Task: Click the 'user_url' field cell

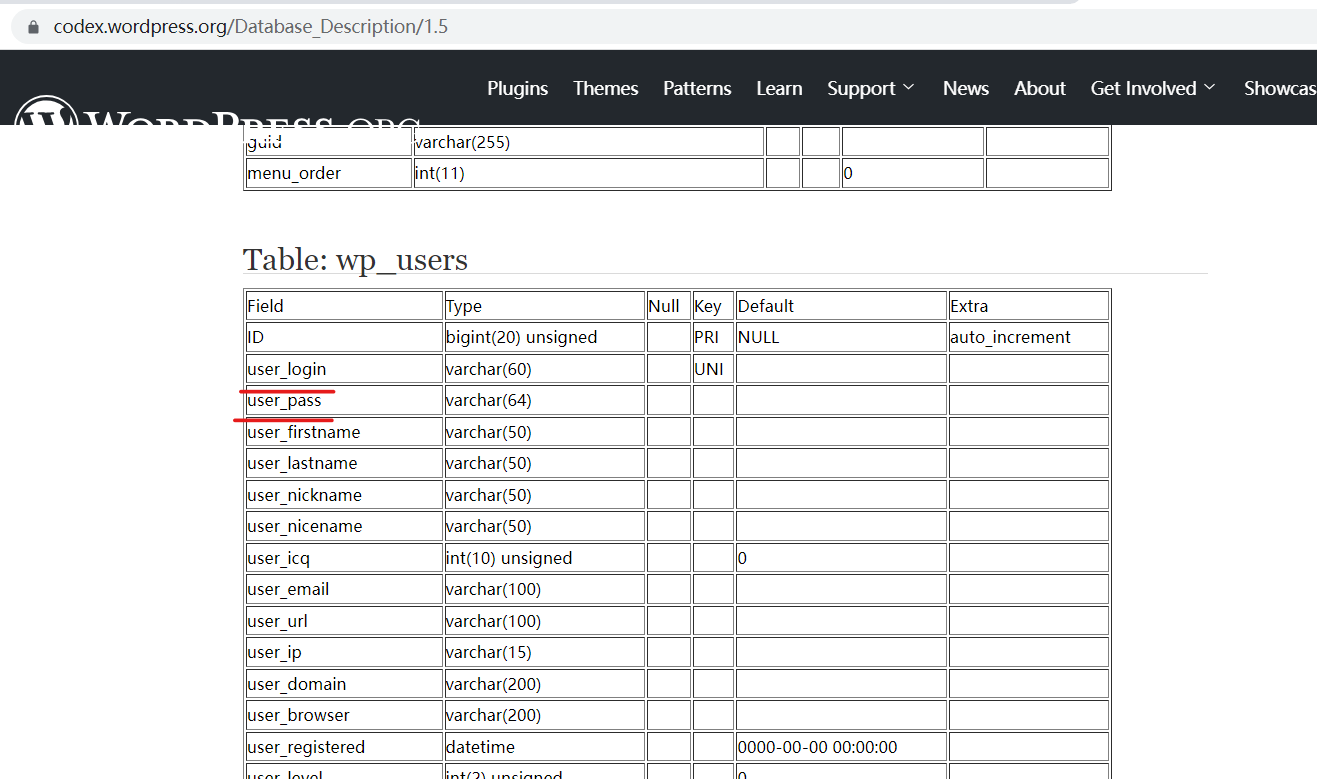Action: point(344,621)
